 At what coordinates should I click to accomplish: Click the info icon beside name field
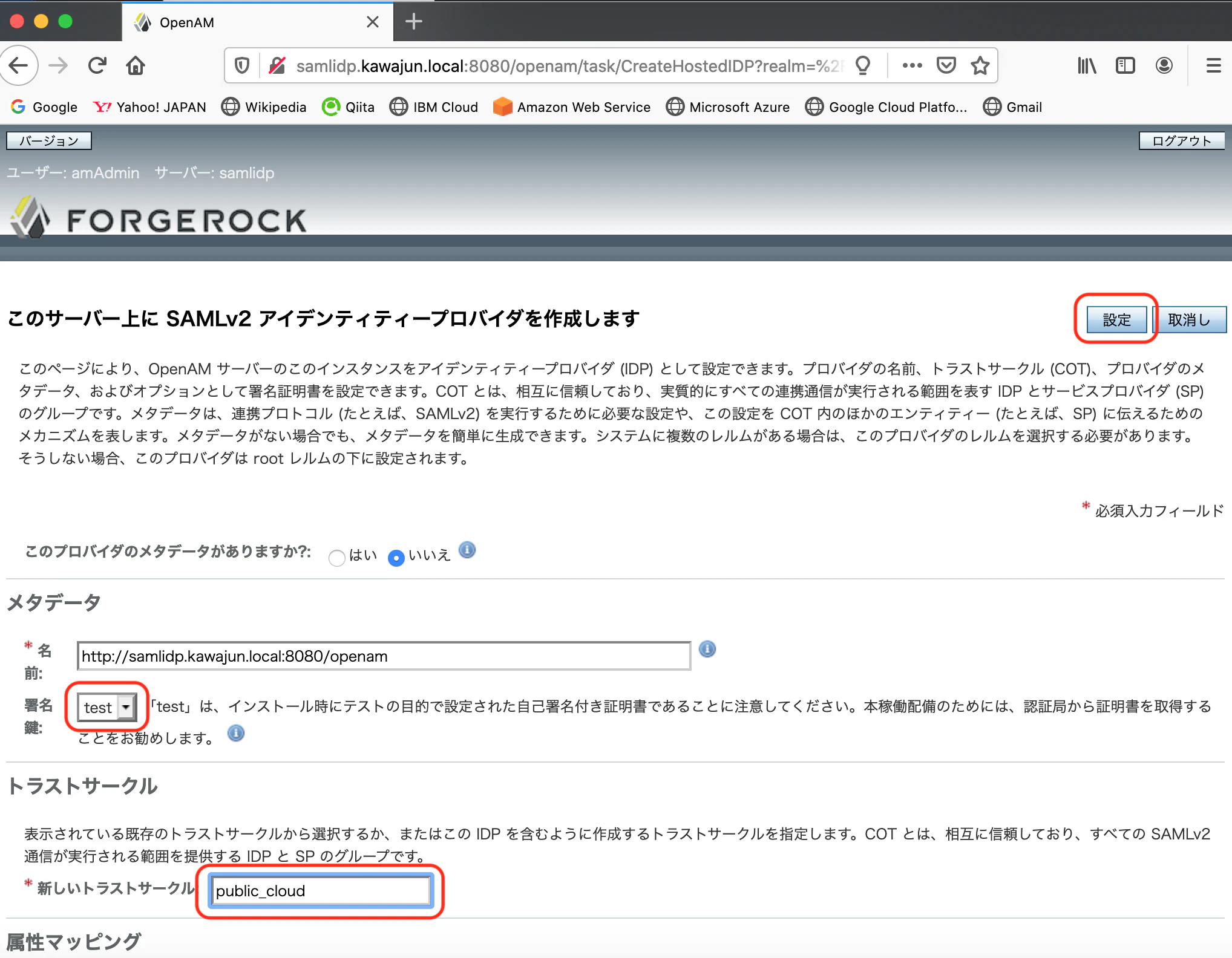(707, 649)
